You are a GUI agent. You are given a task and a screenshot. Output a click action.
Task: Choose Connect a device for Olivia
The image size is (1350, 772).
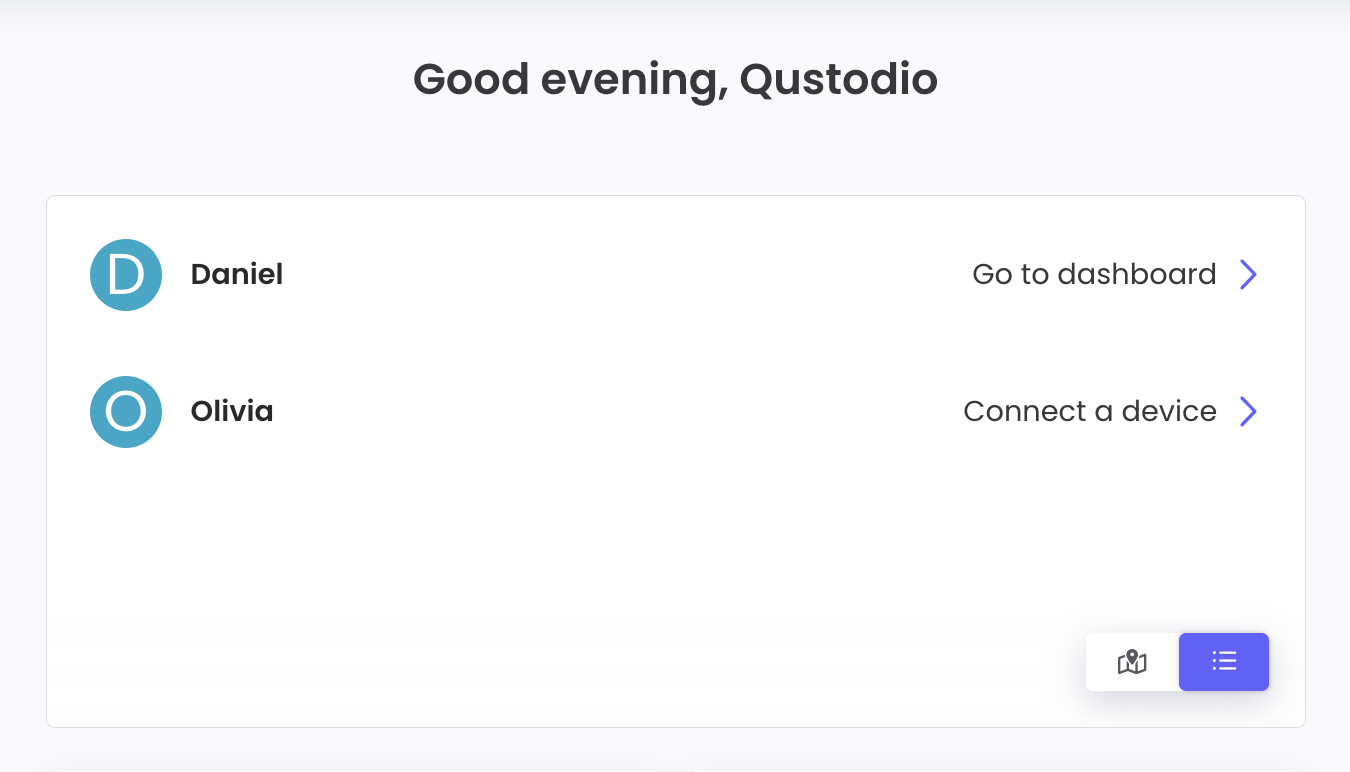click(x=1090, y=412)
